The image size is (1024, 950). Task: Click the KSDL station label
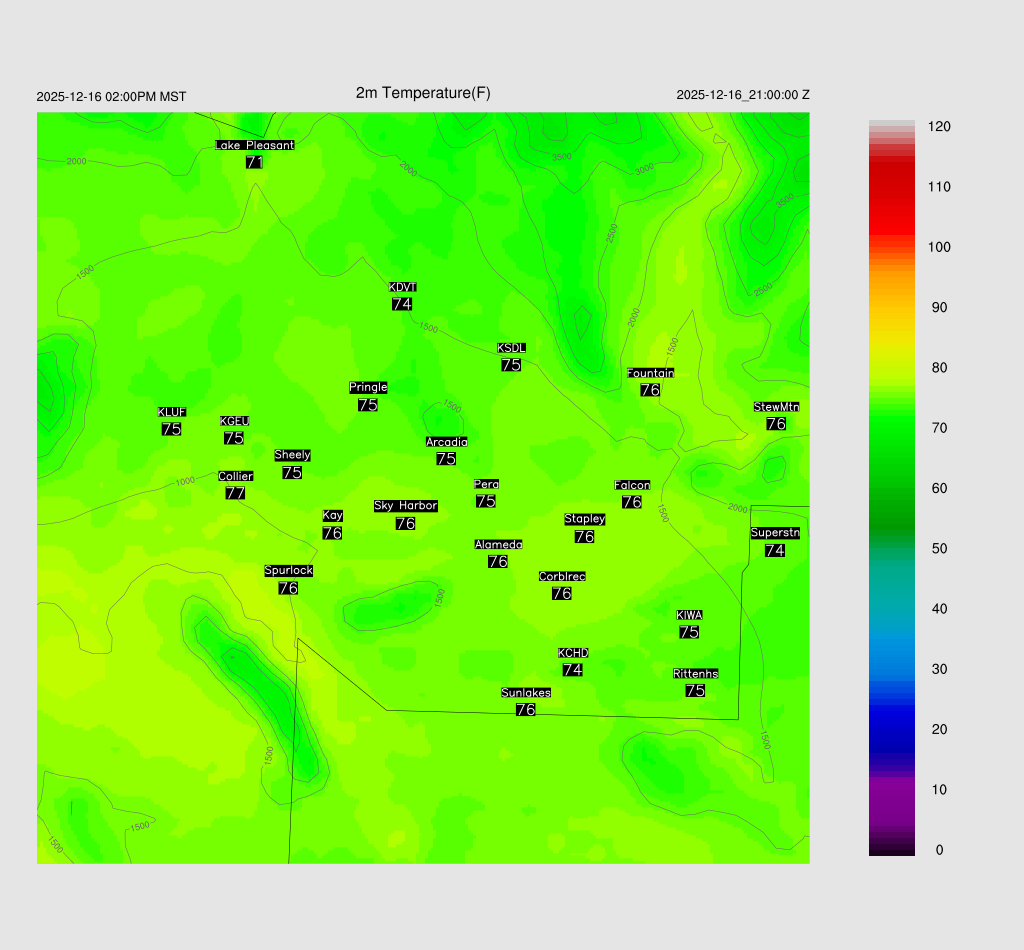[x=511, y=348]
